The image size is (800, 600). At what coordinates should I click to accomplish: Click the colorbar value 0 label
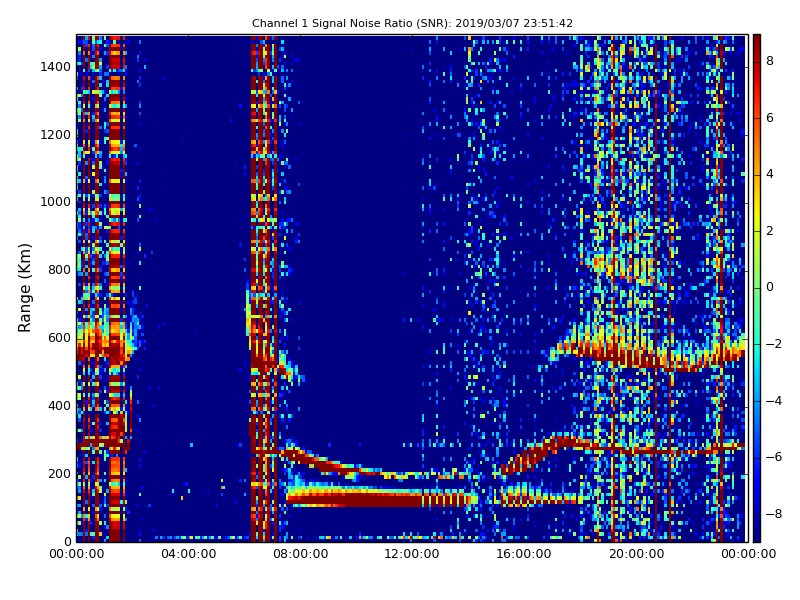click(x=770, y=287)
